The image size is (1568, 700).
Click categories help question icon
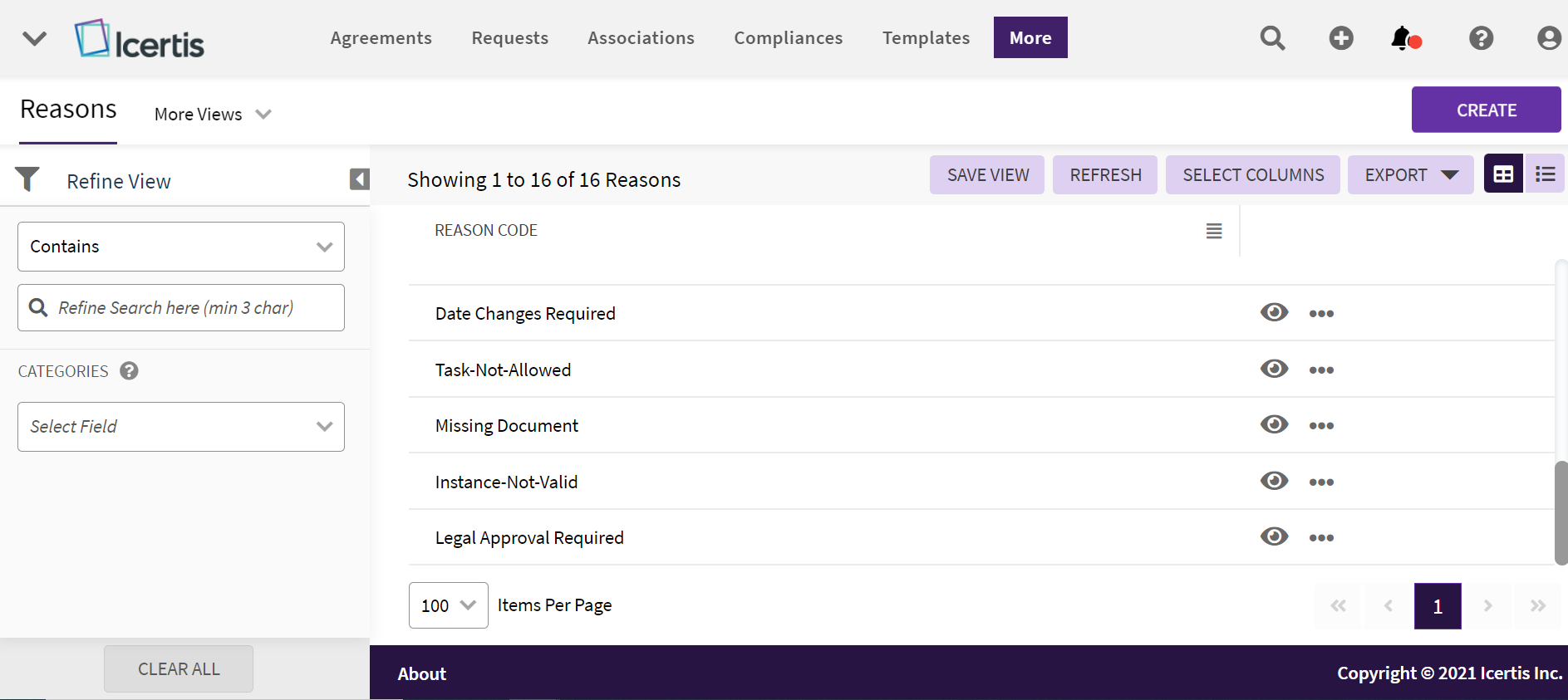pos(129,371)
